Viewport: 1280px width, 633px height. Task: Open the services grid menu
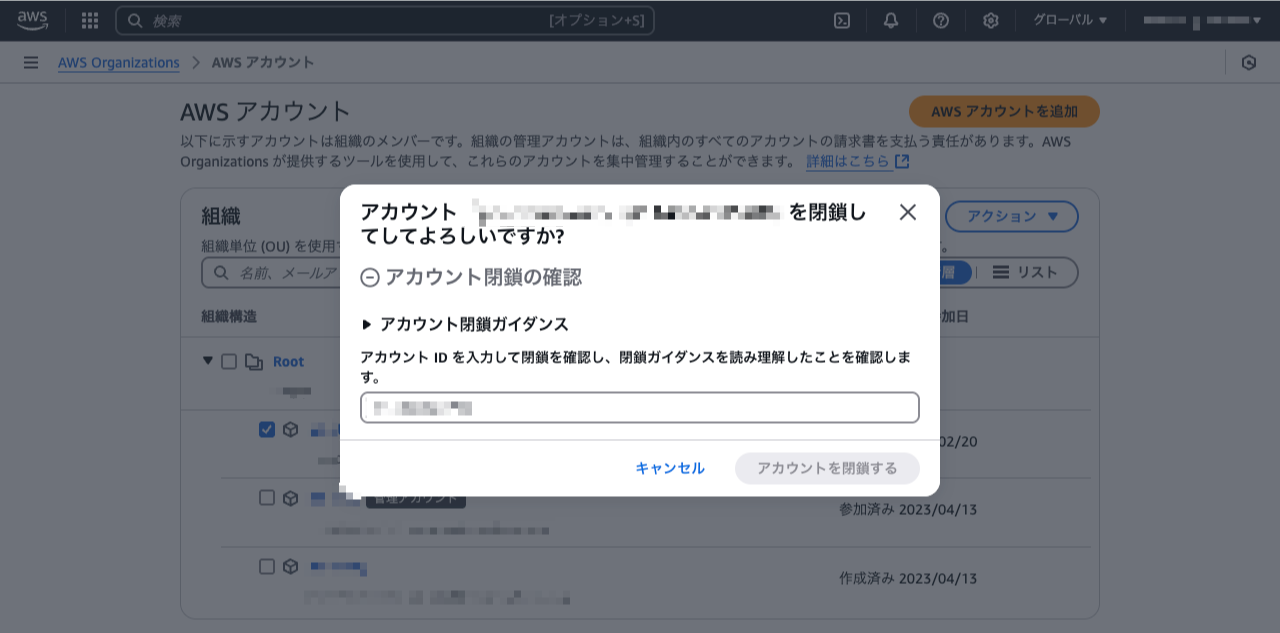[90, 20]
